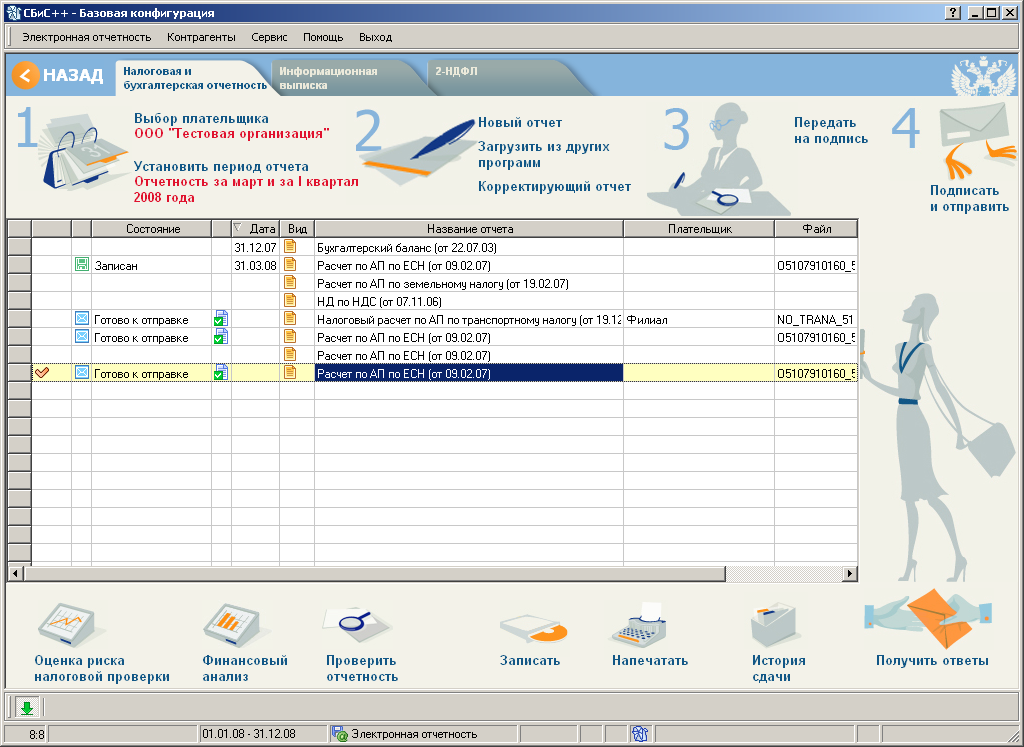Click row selector of Бухгалтерский баланс row

pos(19,247)
